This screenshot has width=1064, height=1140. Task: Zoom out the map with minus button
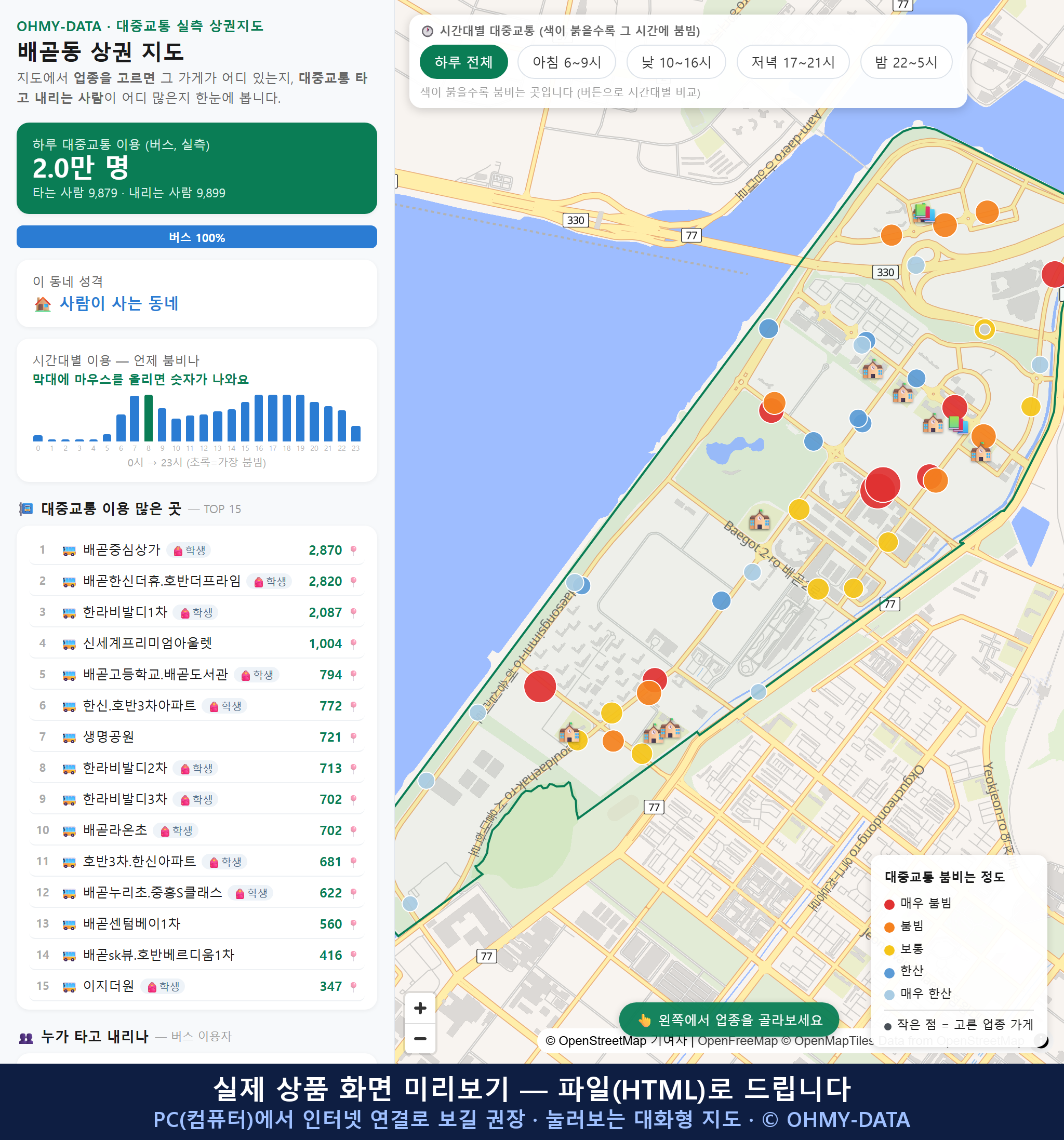[x=420, y=1039]
